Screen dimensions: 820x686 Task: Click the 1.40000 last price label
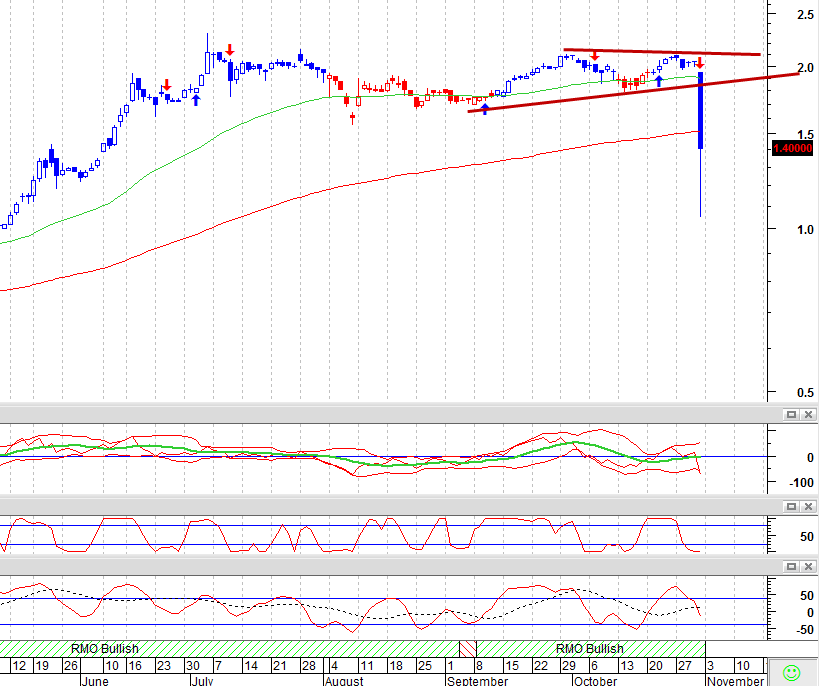point(793,148)
